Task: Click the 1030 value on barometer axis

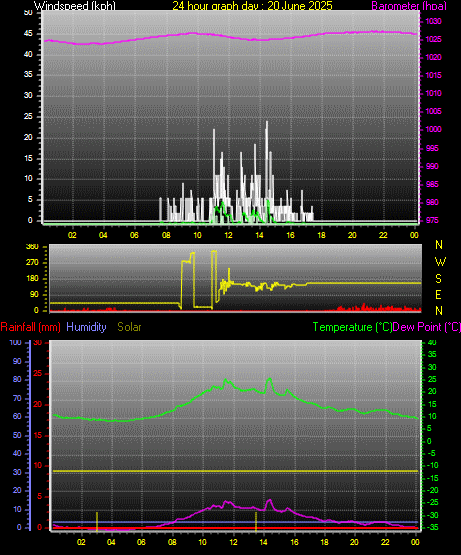Action: [x=433, y=22]
